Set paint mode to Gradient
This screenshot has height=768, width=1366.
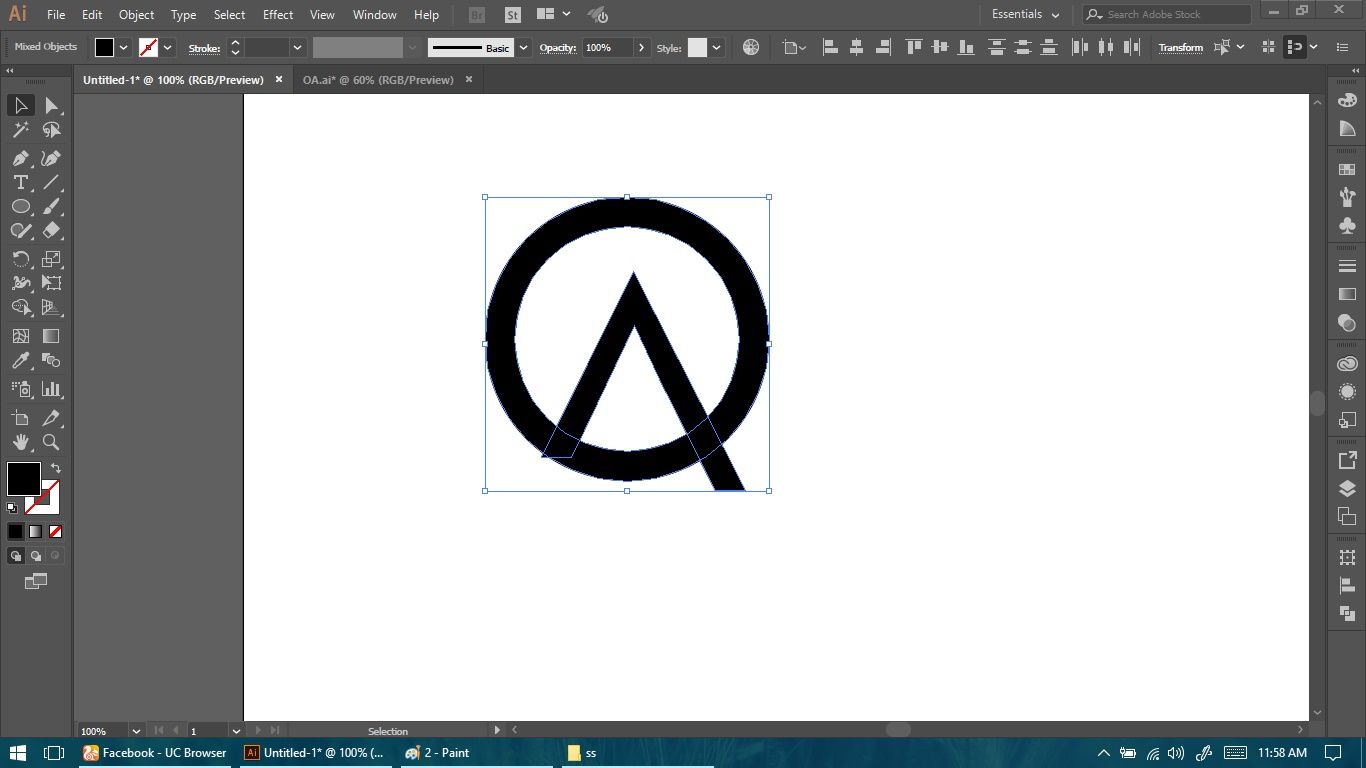pos(35,532)
